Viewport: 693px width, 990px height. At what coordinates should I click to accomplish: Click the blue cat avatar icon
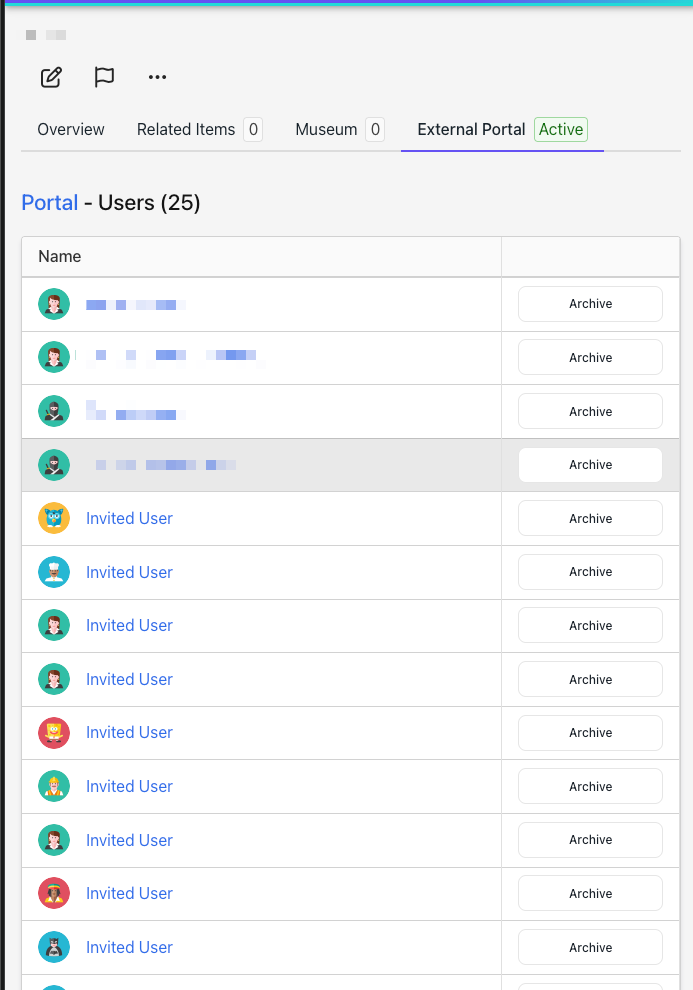tap(54, 947)
